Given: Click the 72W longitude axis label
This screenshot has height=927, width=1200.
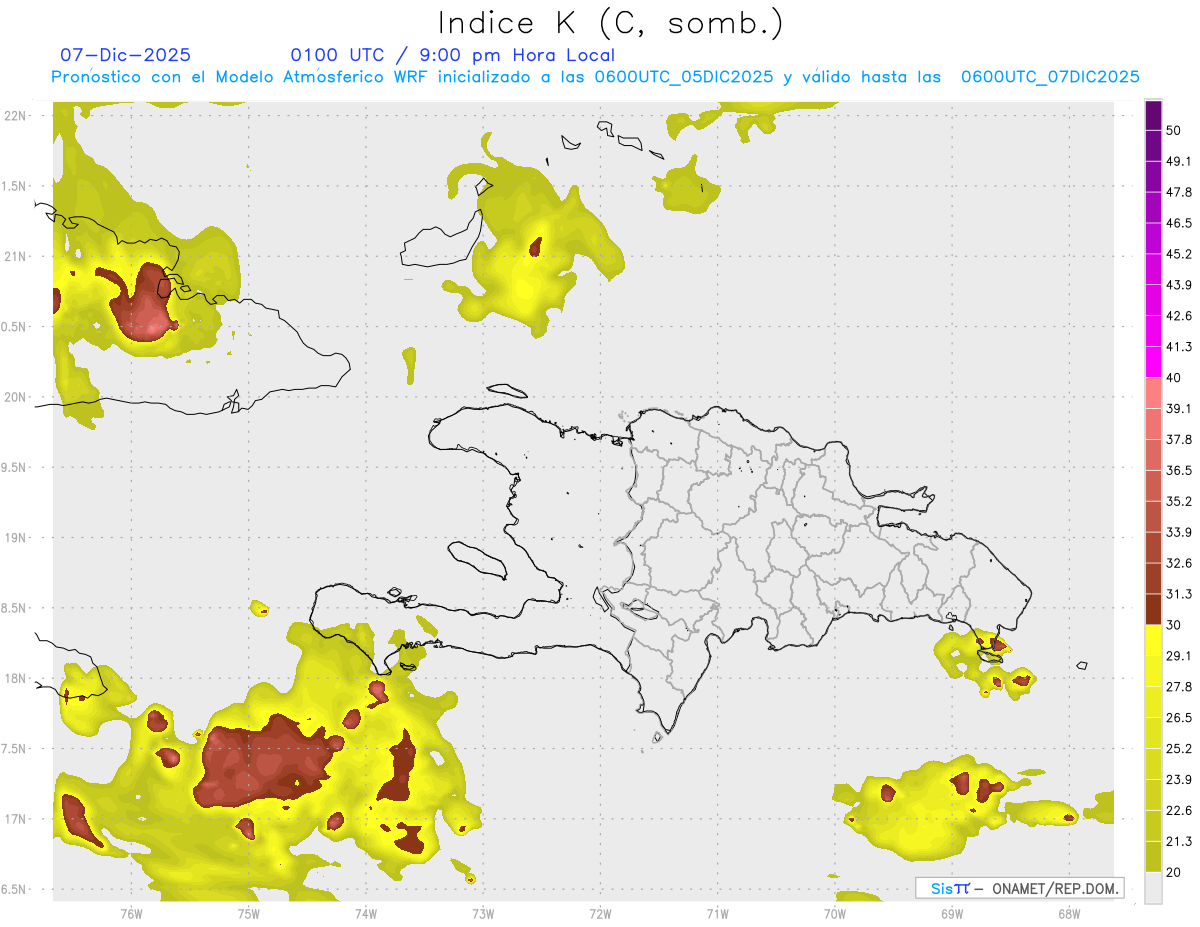Looking at the screenshot, I should click(x=600, y=913).
